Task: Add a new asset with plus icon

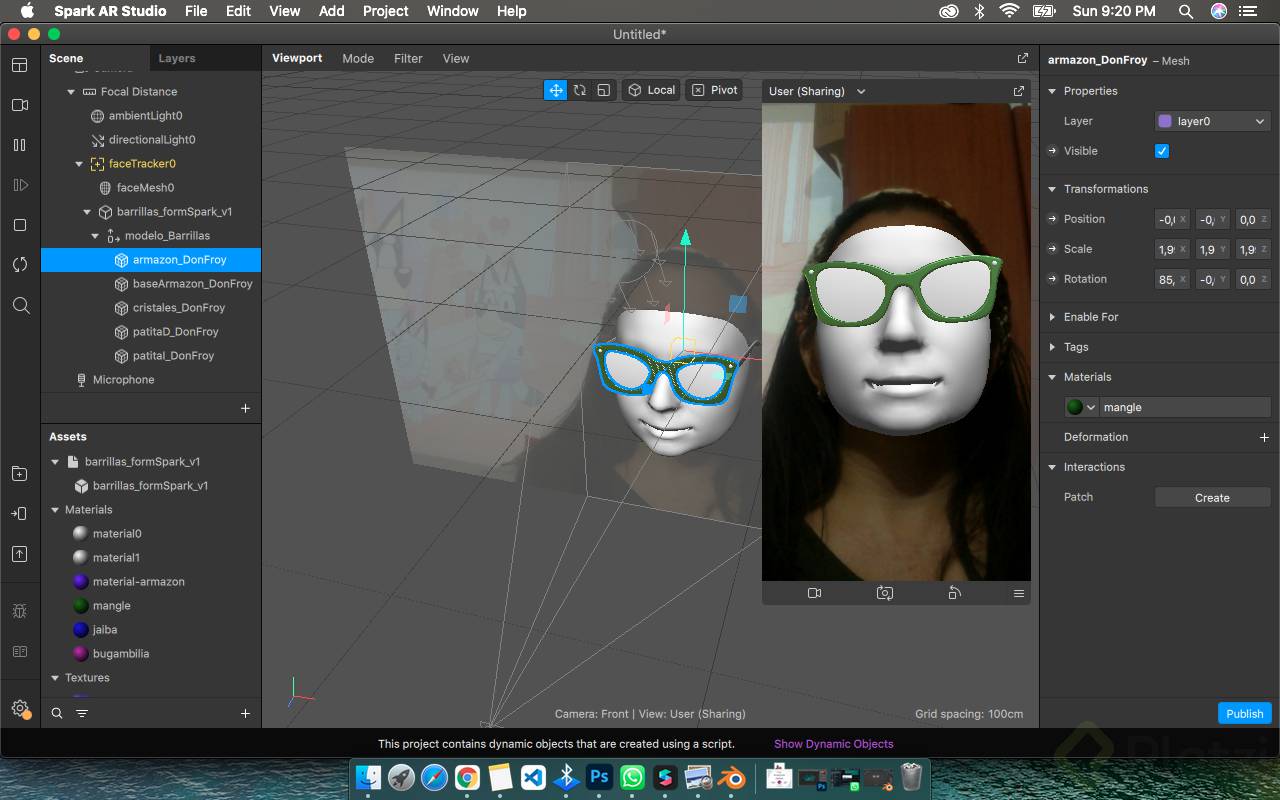Action: coord(245,713)
